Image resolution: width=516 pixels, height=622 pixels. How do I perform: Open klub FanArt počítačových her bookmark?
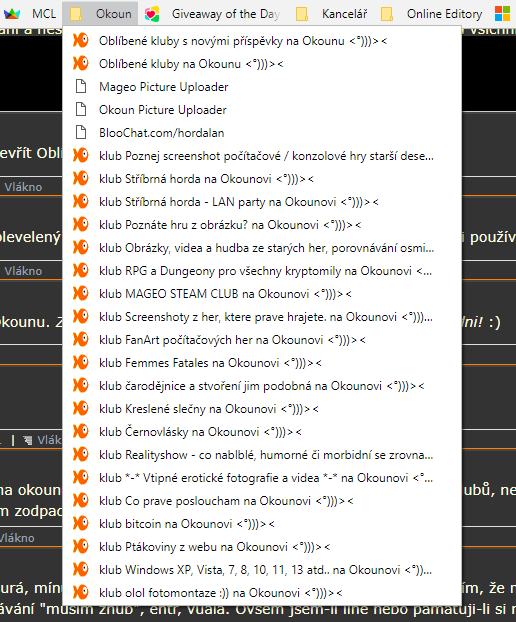coord(262,340)
